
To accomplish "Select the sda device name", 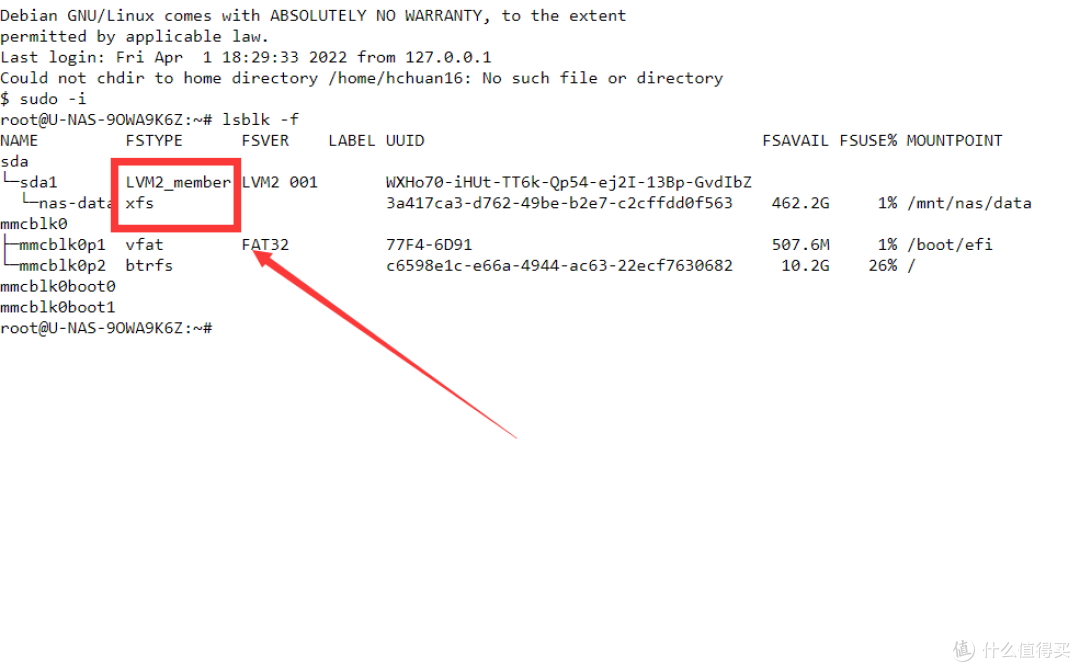I will click(x=14, y=162).
